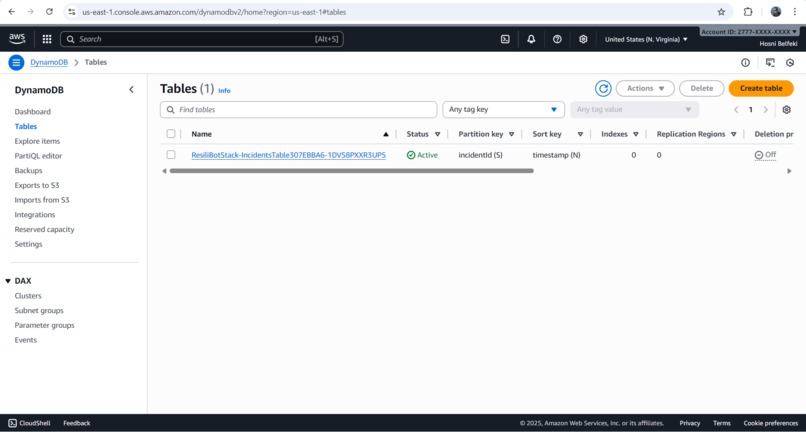
Task: Click the Delete button
Action: coord(702,88)
